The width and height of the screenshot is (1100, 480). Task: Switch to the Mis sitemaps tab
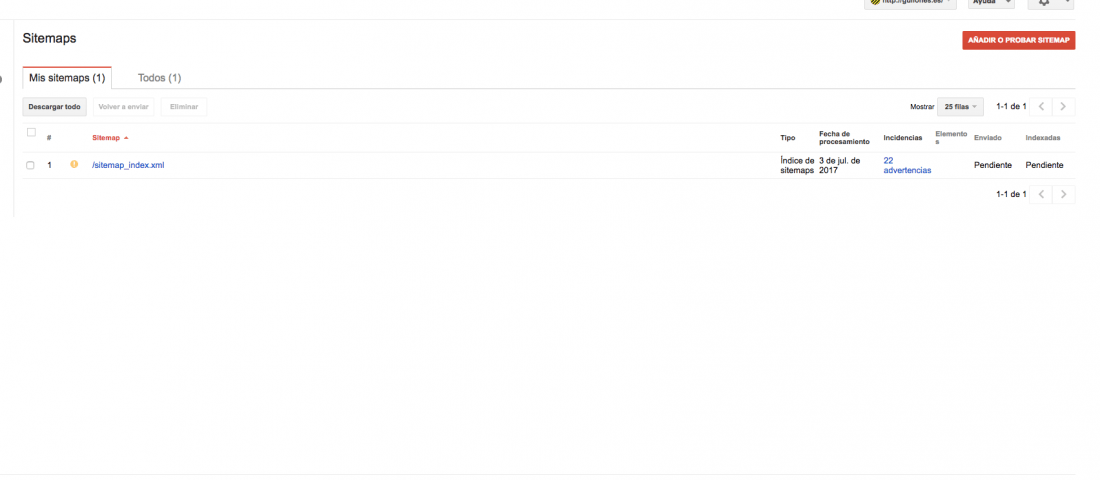coord(67,78)
